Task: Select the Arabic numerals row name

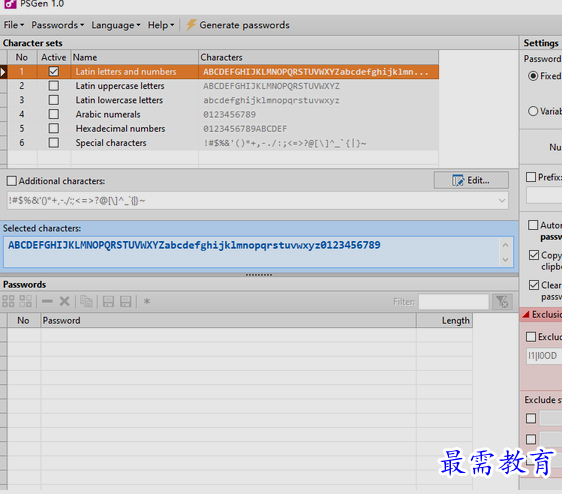Action: click(x=108, y=114)
